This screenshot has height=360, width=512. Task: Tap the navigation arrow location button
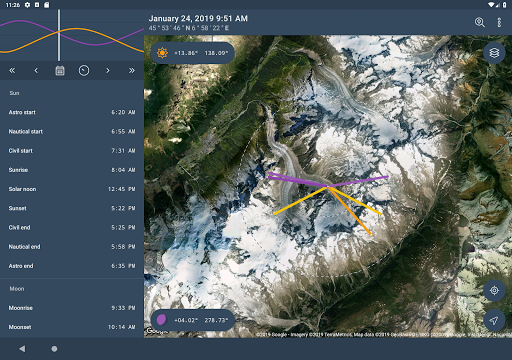click(x=494, y=320)
